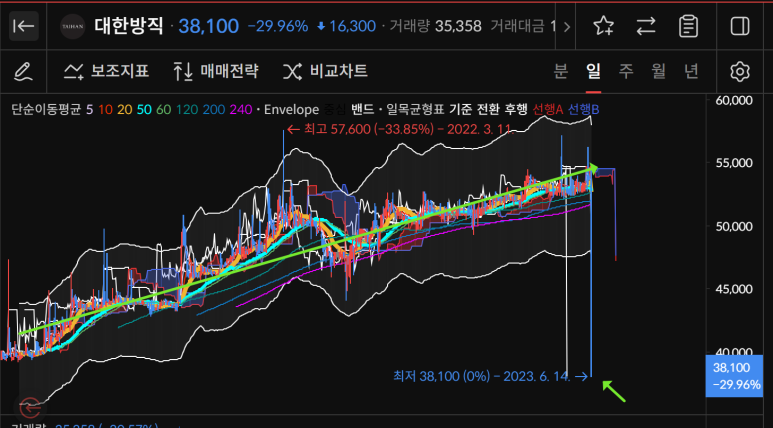Click the 50,000 price axis label

734,226
